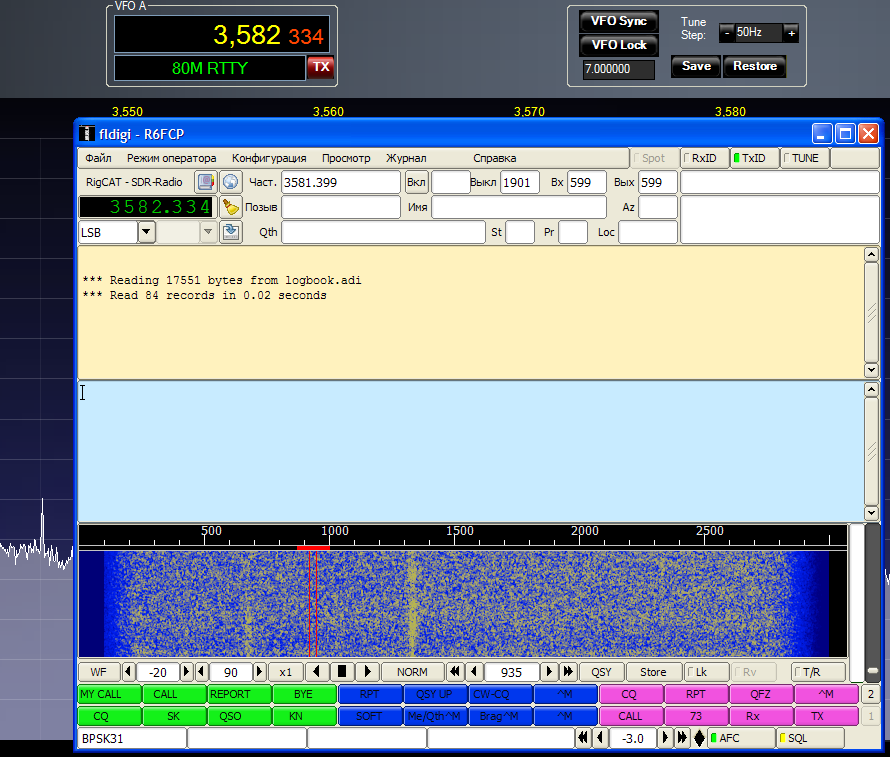The image size is (890, 757).
Task: Open the logbook icon next to RigCAT
Action: [205, 182]
